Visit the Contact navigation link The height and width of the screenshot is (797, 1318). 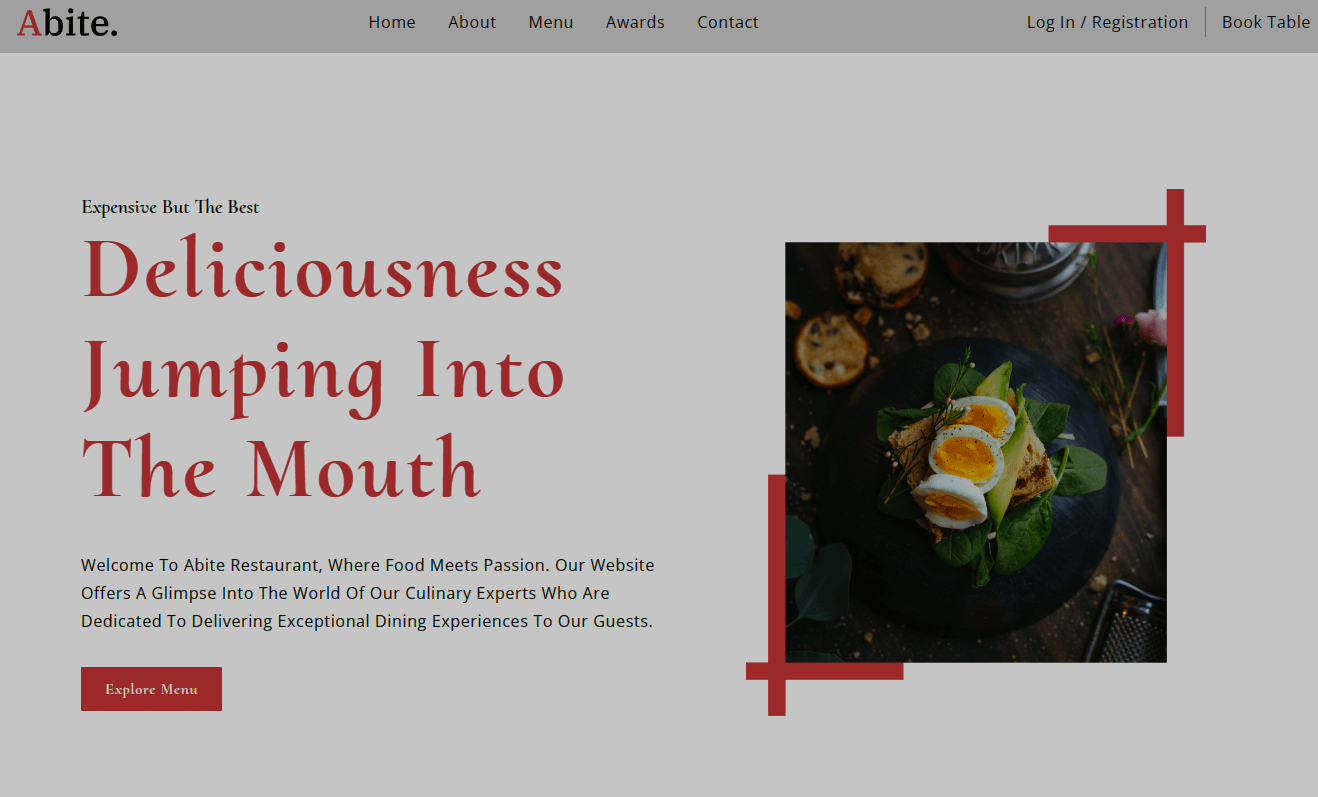point(728,22)
